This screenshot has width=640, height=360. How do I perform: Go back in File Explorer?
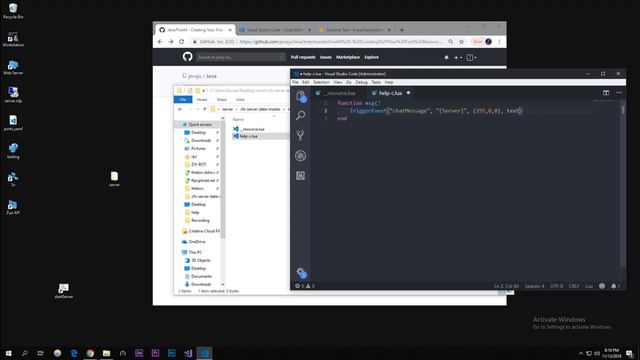pyautogui.click(x=180, y=109)
